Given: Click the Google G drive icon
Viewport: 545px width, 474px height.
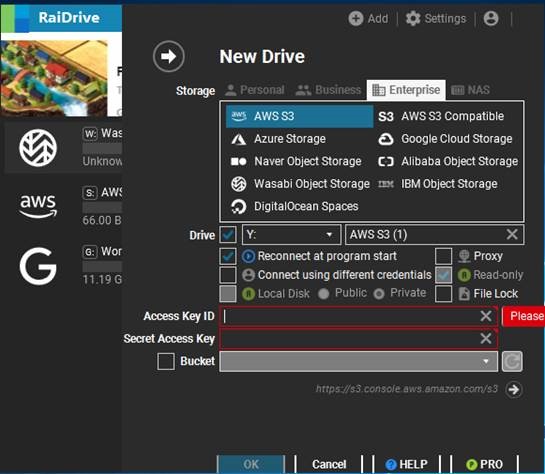Looking at the screenshot, I should pyautogui.click(x=38, y=266).
